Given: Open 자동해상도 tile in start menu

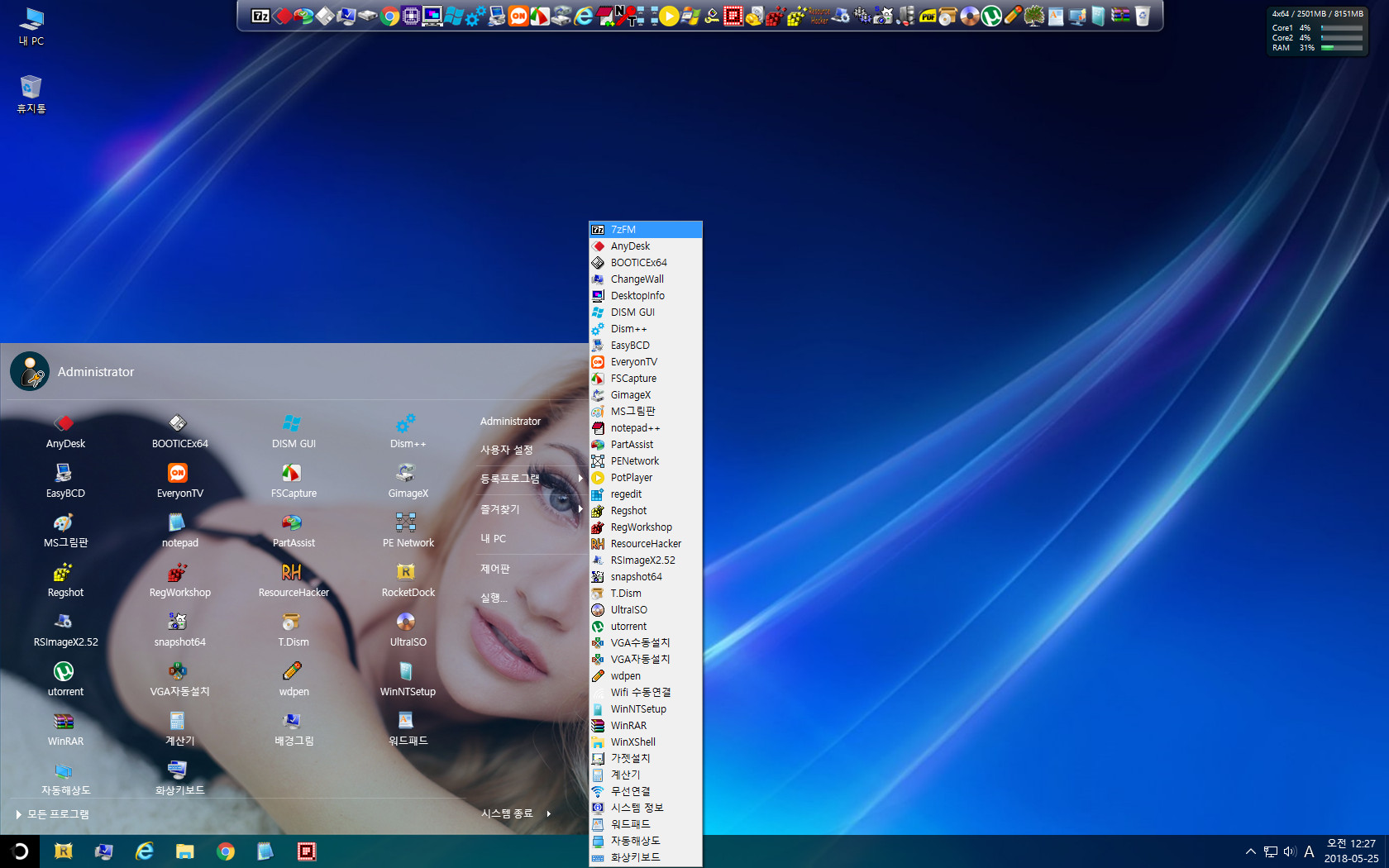Looking at the screenshot, I should (65, 779).
